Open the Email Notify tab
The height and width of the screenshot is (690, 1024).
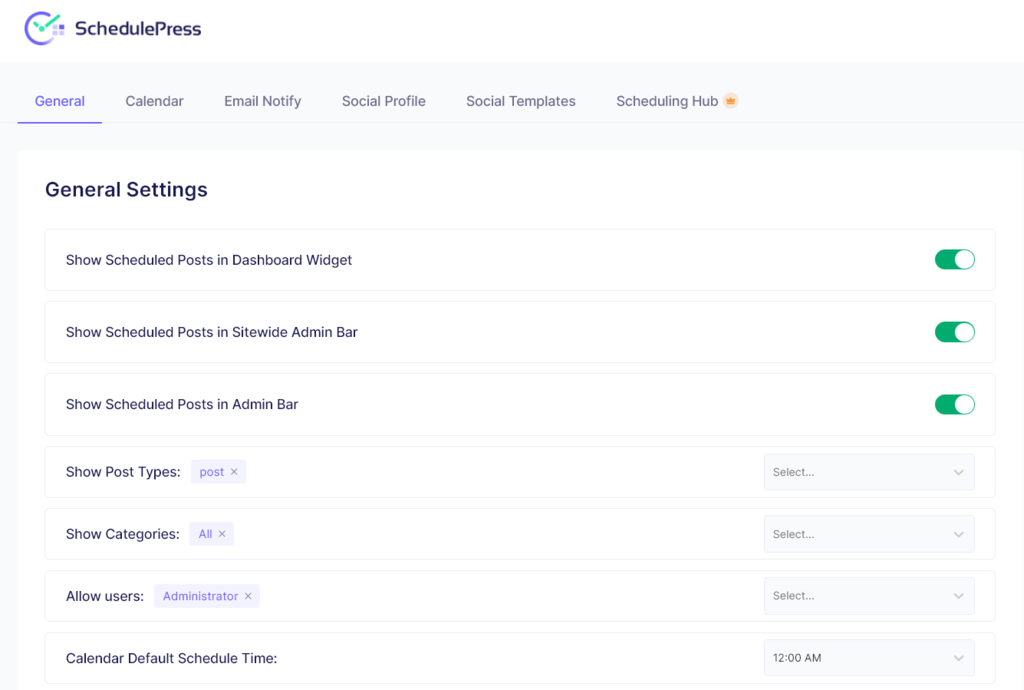(x=262, y=100)
